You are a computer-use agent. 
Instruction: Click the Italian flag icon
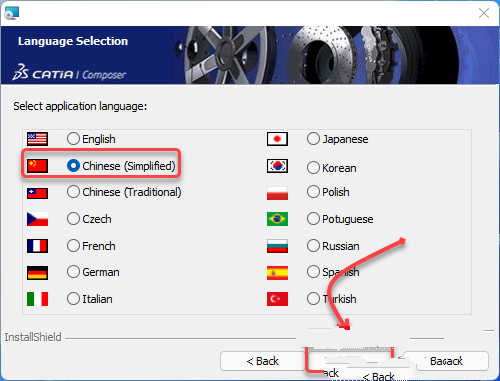[x=37, y=299]
